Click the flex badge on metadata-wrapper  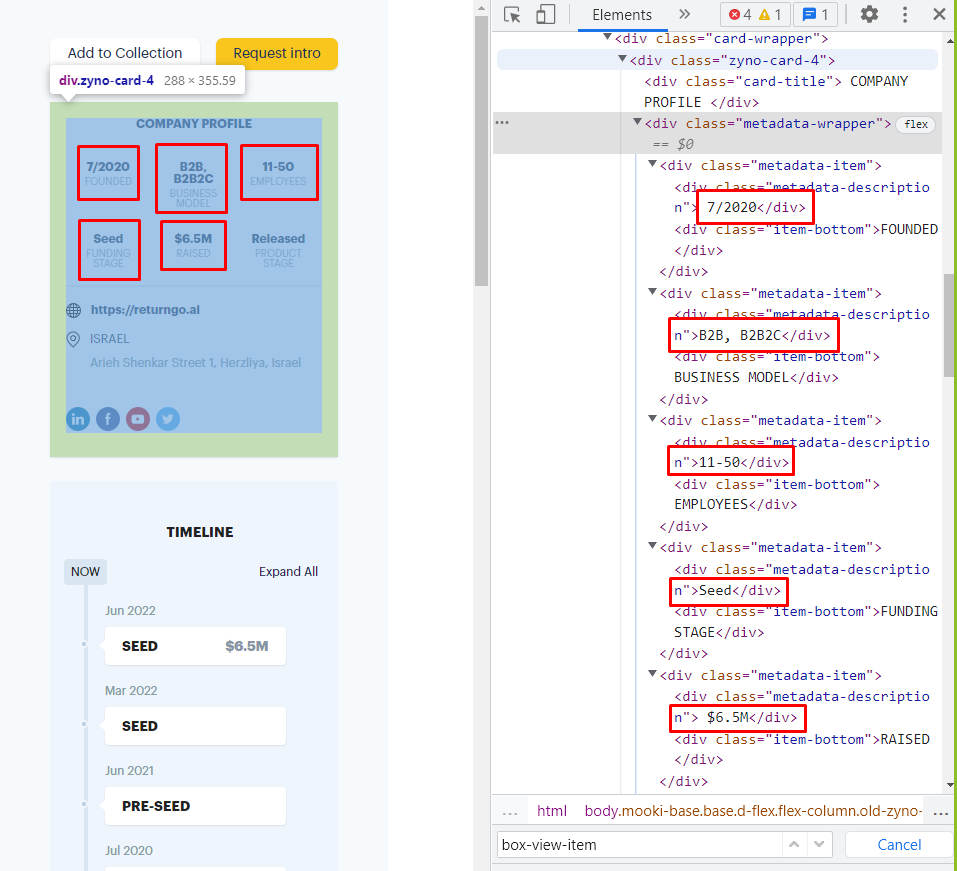(x=915, y=124)
